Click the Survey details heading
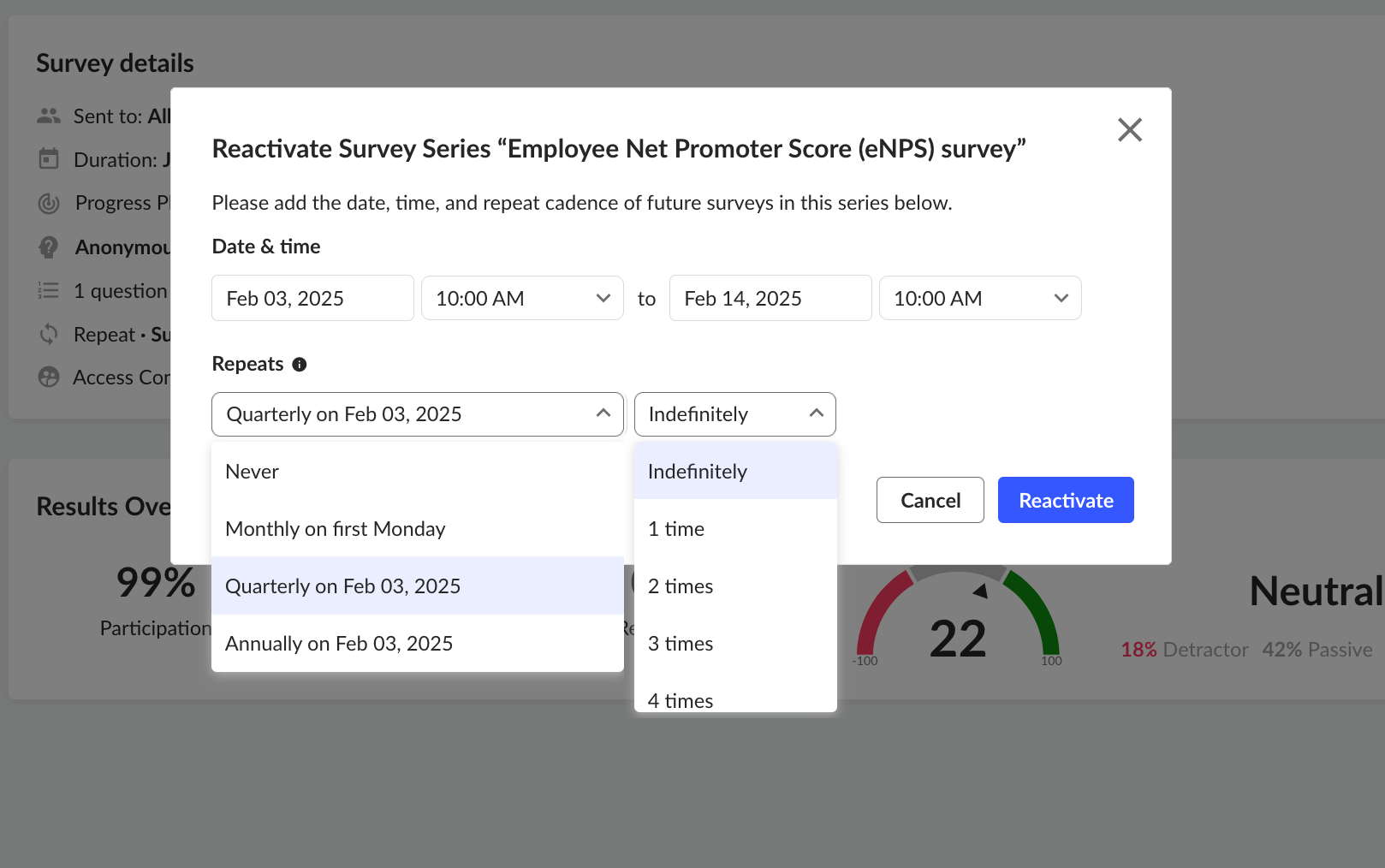The width and height of the screenshot is (1385, 868). [x=115, y=63]
